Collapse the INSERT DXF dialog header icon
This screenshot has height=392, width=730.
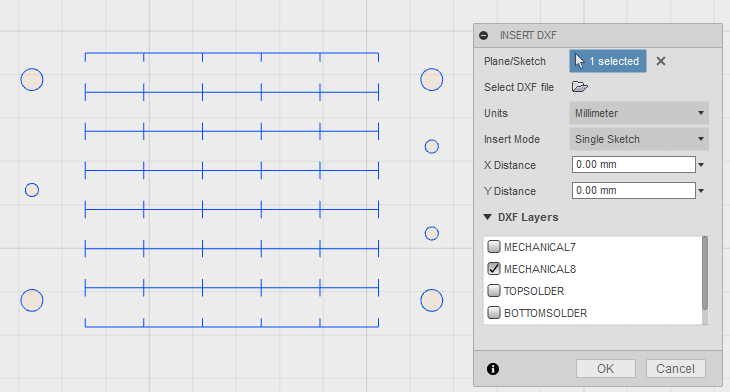point(484,35)
